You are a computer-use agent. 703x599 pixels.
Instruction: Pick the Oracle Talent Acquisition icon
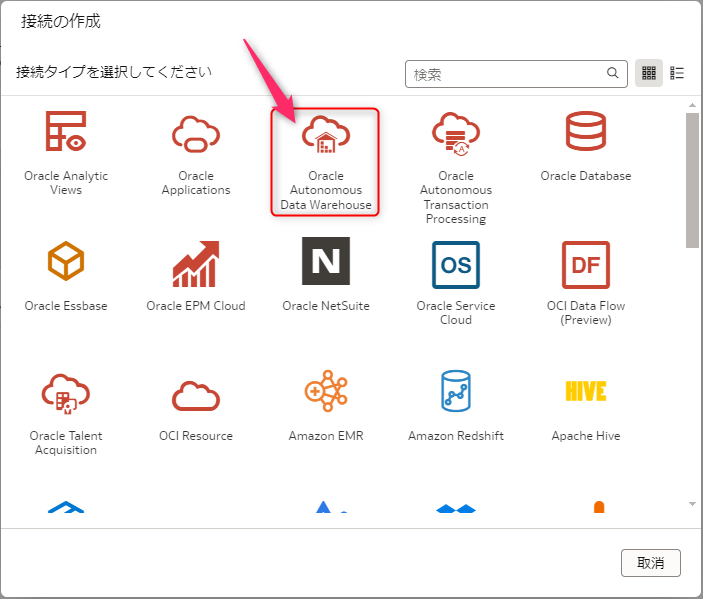(x=66, y=394)
